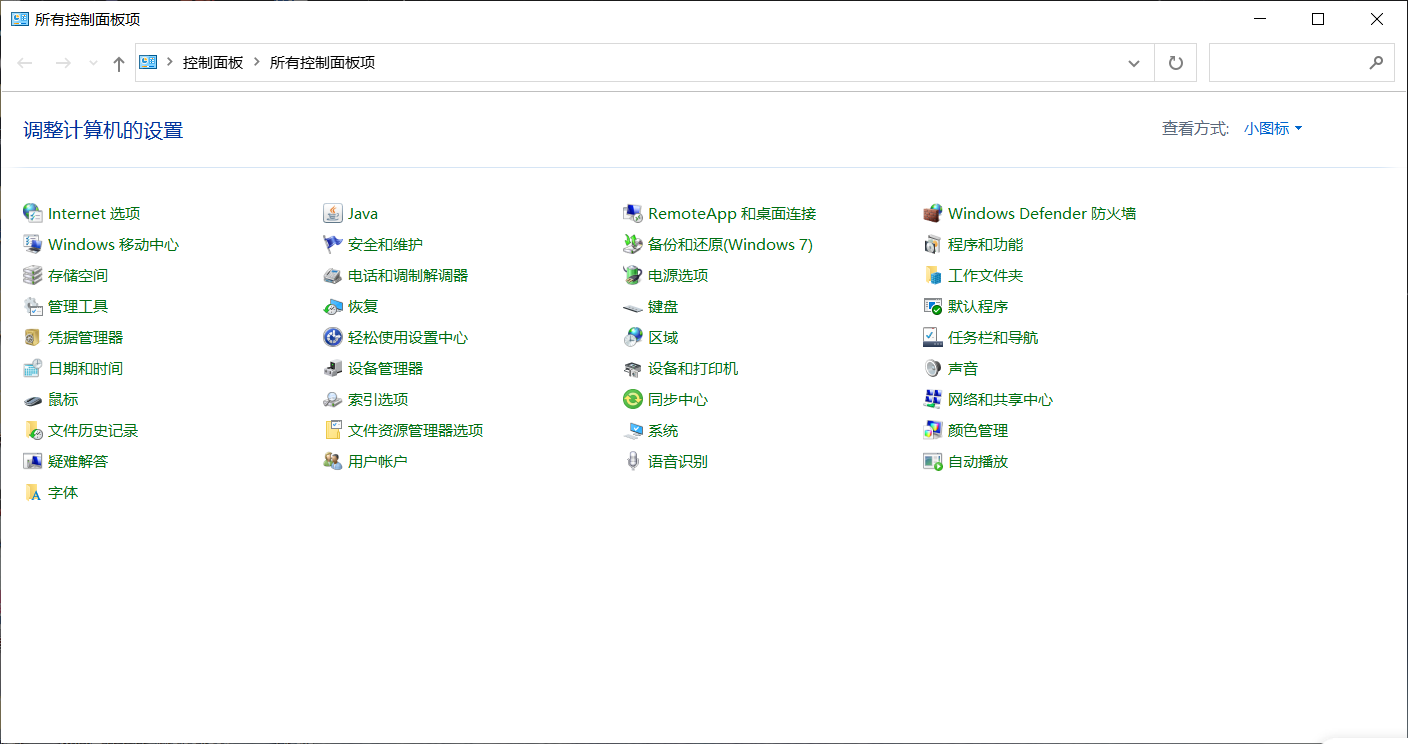The width and height of the screenshot is (1408, 744).
Task: Minimize the 所有控制面板项 window
Action: 1258,19
